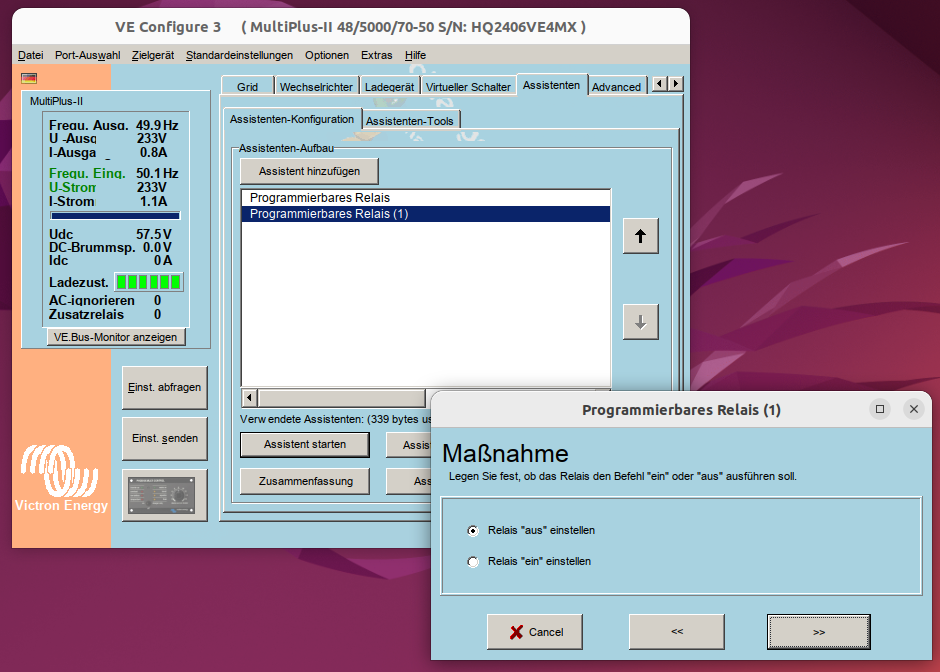Image resolution: width=940 pixels, height=672 pixels.
Task: Click the Maßnahme heading in dialog
Action: click(x=505, y=453)
